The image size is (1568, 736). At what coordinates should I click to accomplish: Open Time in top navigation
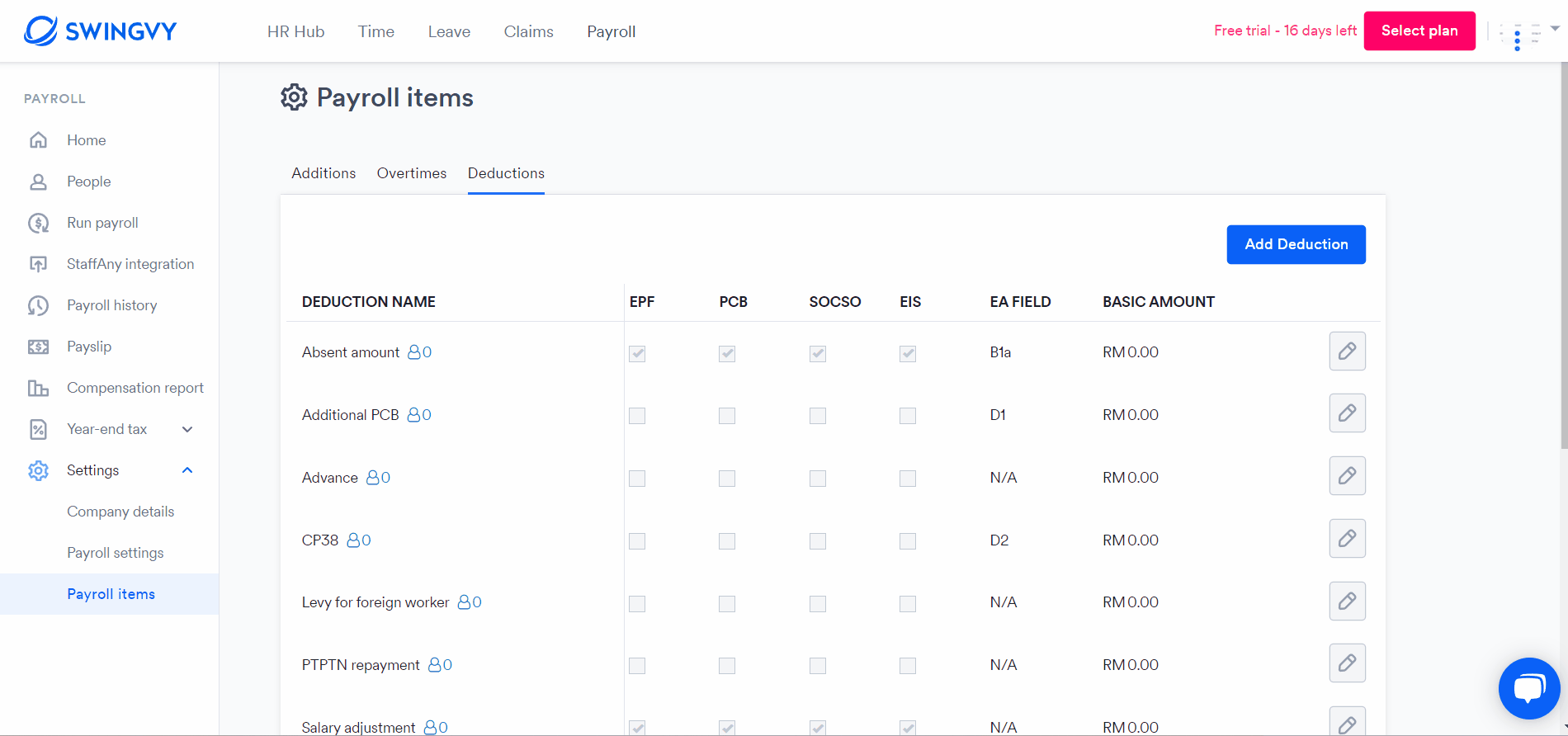(x=376, y=31)
